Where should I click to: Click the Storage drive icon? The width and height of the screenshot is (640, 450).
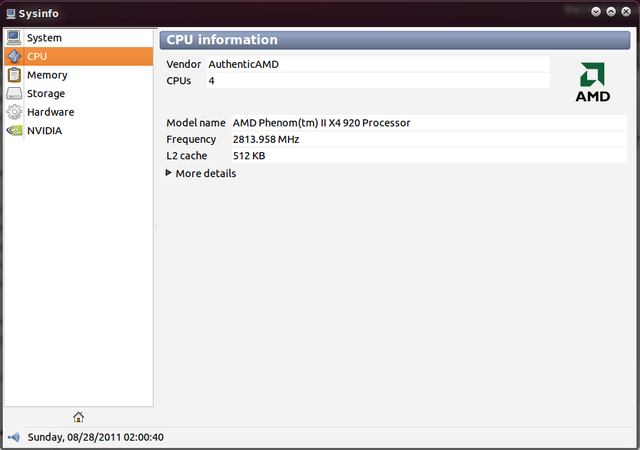[x=14, y=93]
